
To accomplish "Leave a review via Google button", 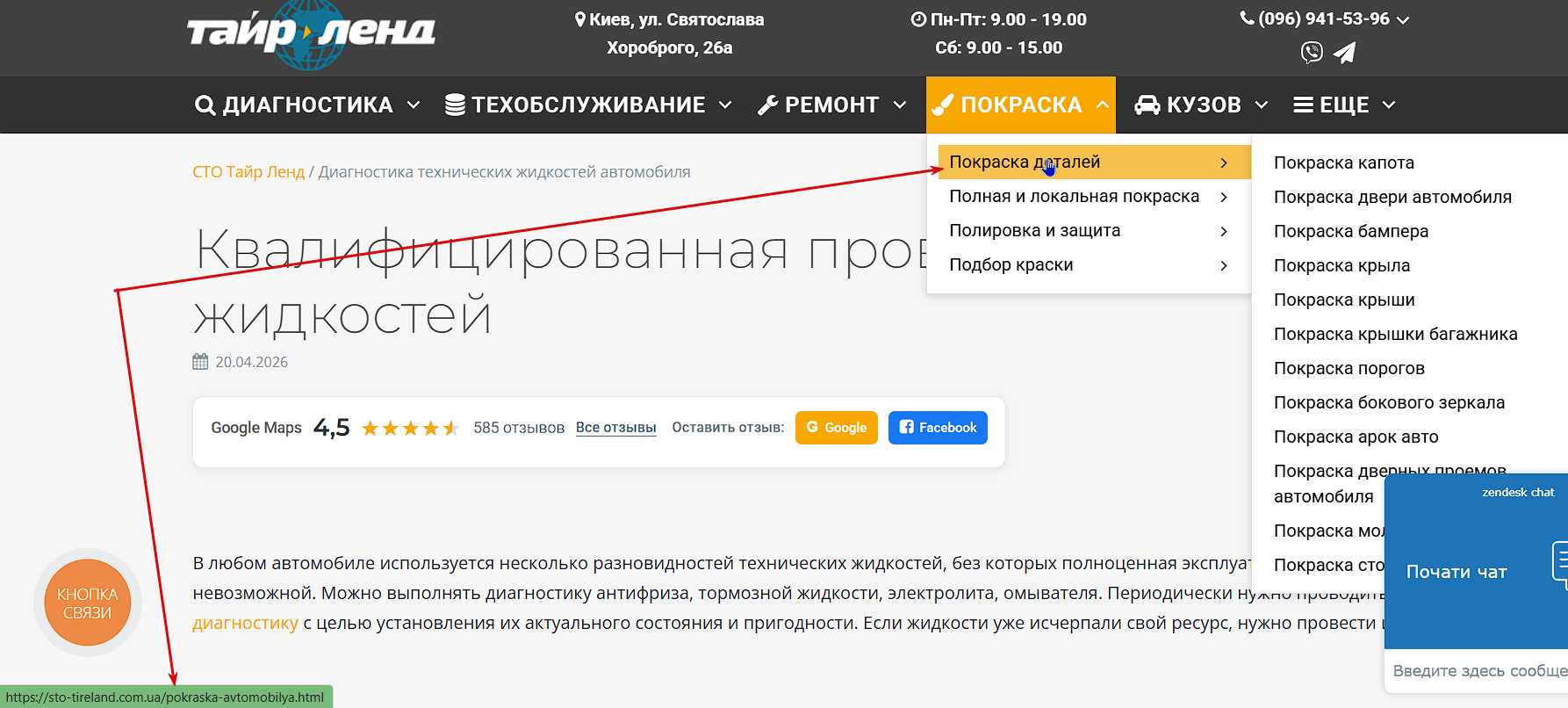I will tap(836, 428).
